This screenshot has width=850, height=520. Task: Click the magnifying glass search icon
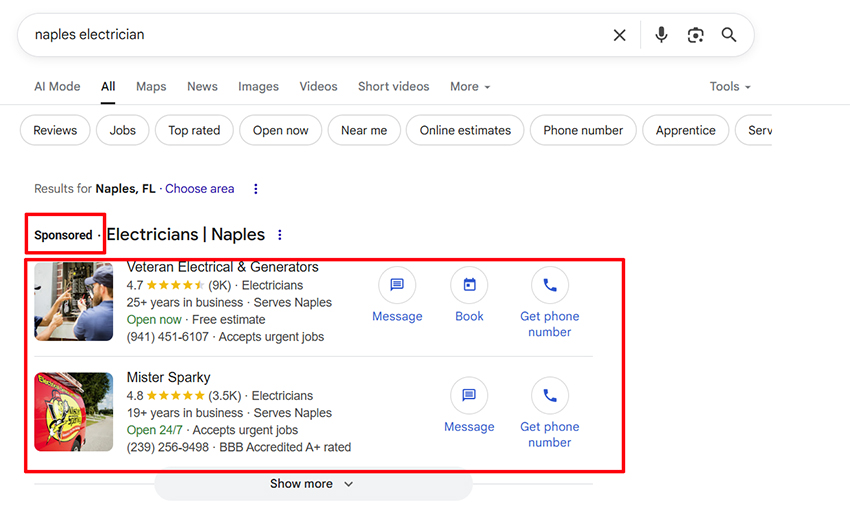pos(729,35)
